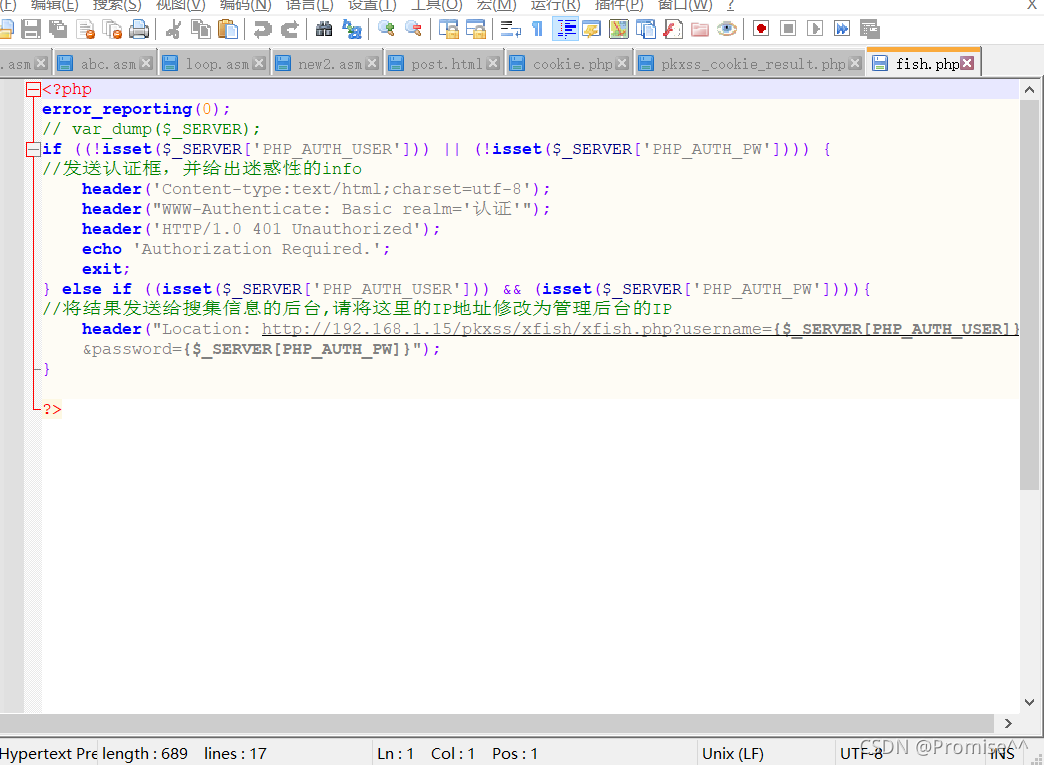The width and height of the screenshot is (1044, 765).
Task: Toggle the indent guide button
Action: click(565, 29)
